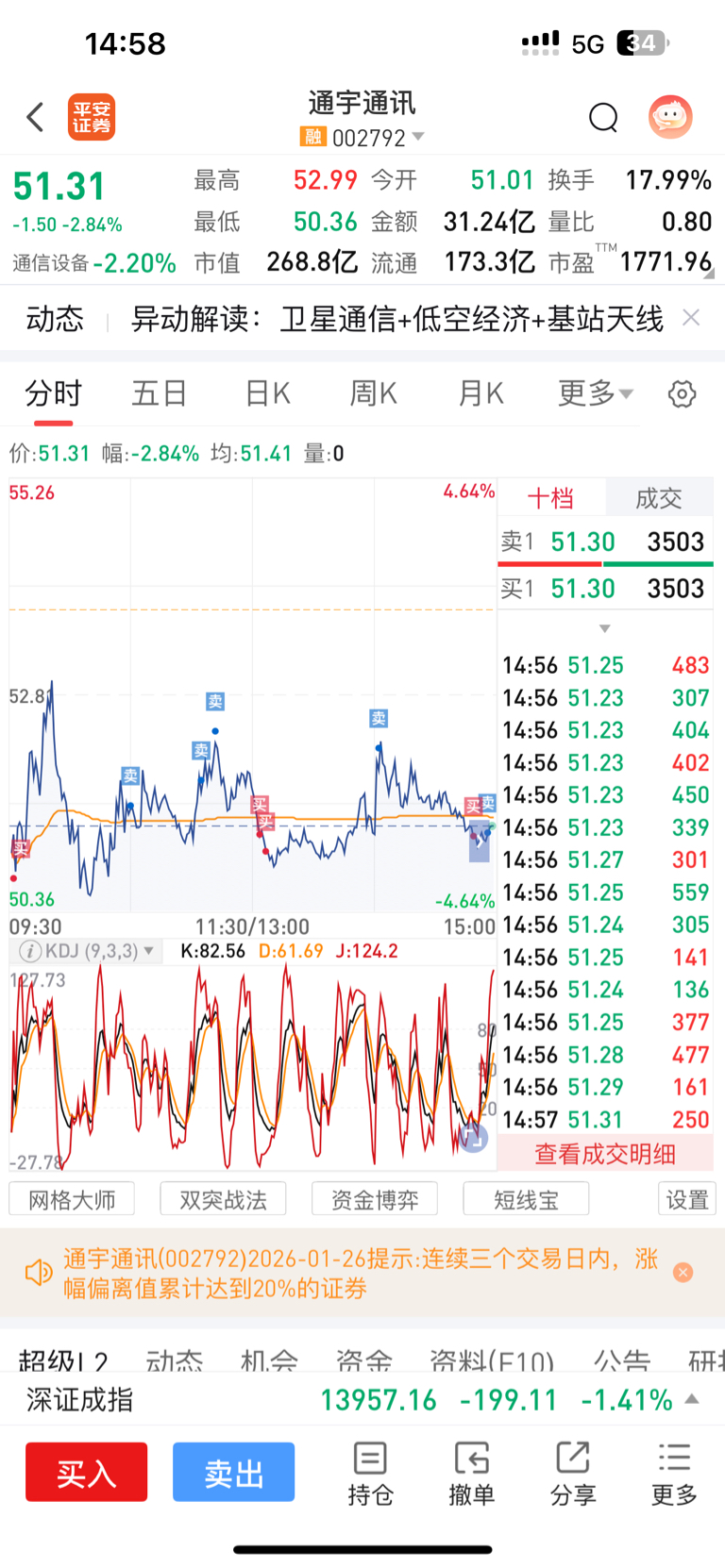Select the 十档 tab

pos(551,498)
